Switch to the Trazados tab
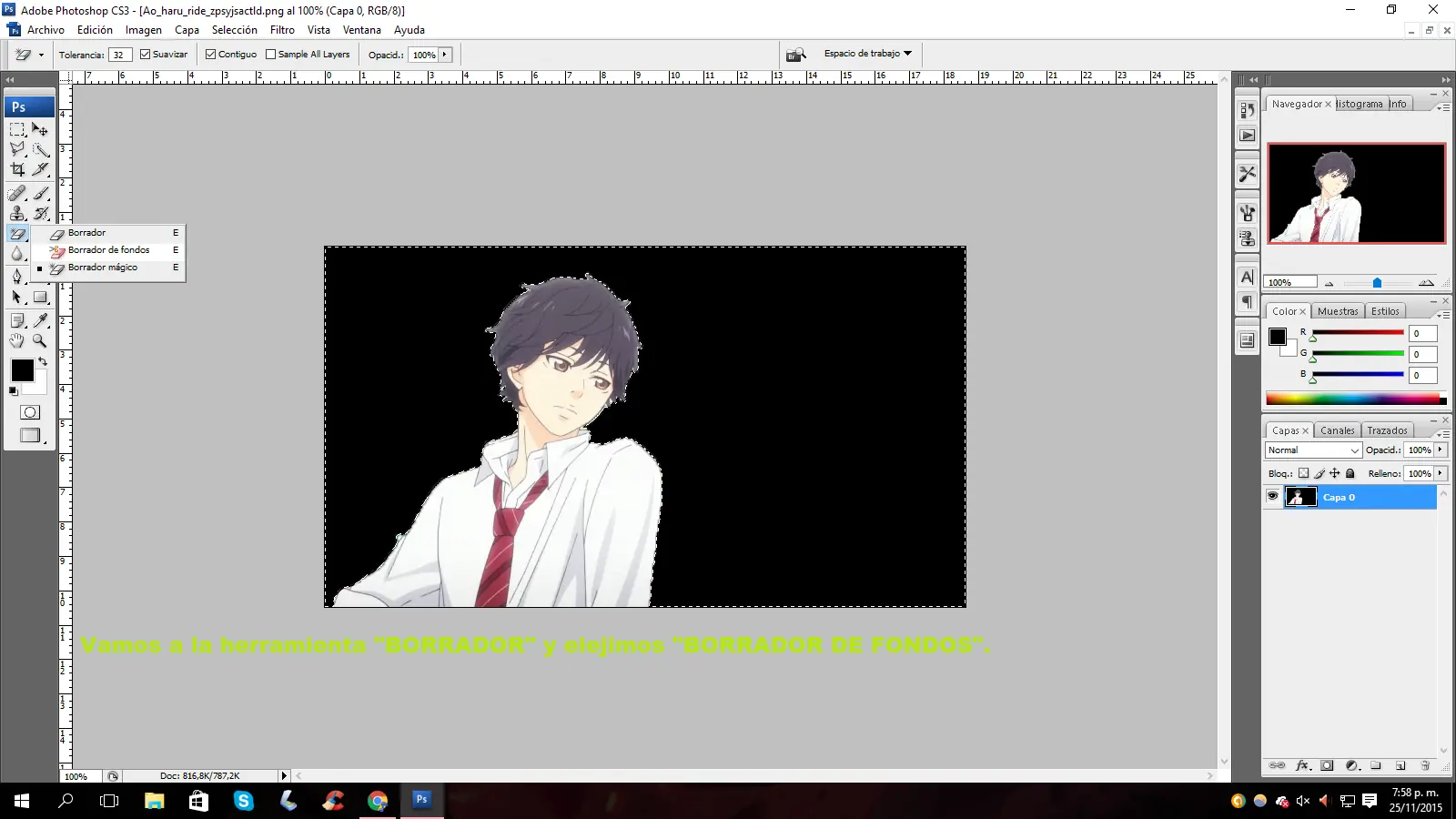This screenshot has height=819, width=1456. pos(1387,430)
